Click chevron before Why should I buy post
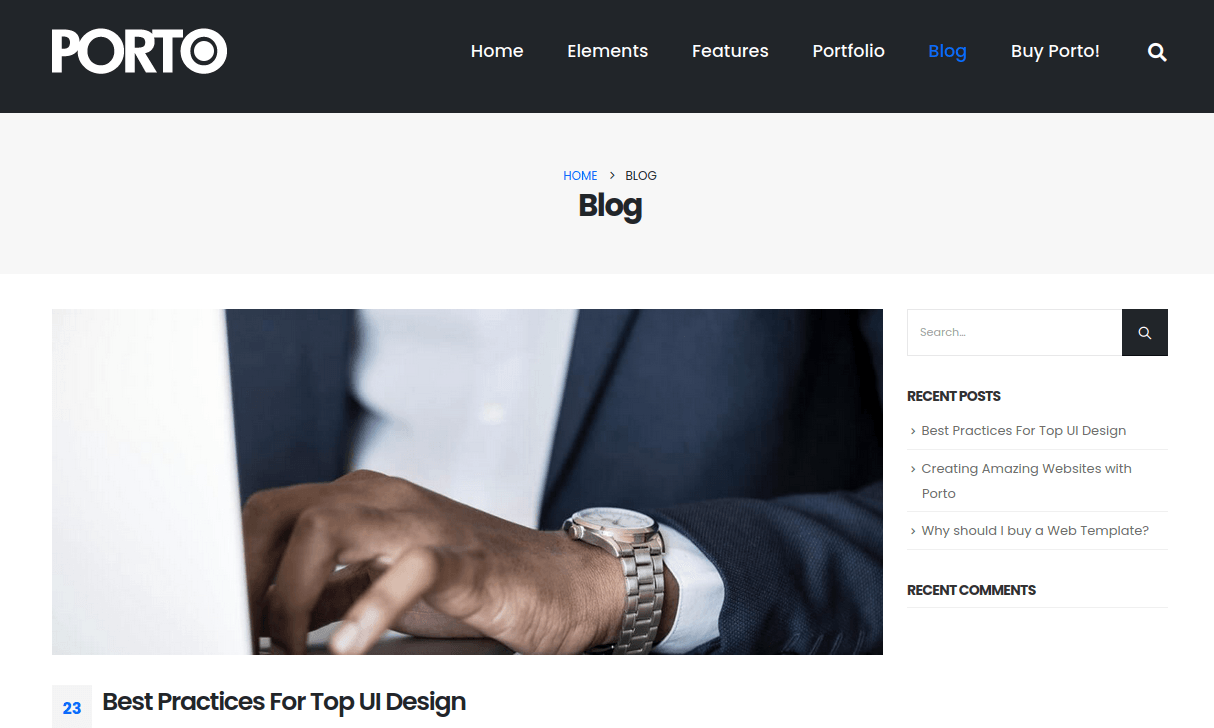This screenshot has width=1214, height=728. click(913, 531)
